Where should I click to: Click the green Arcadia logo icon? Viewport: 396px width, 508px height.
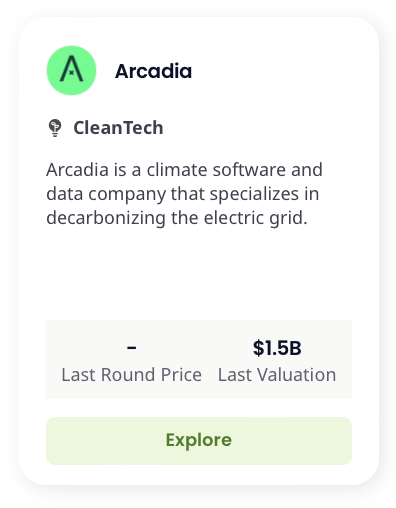click(x=71, y=70)
